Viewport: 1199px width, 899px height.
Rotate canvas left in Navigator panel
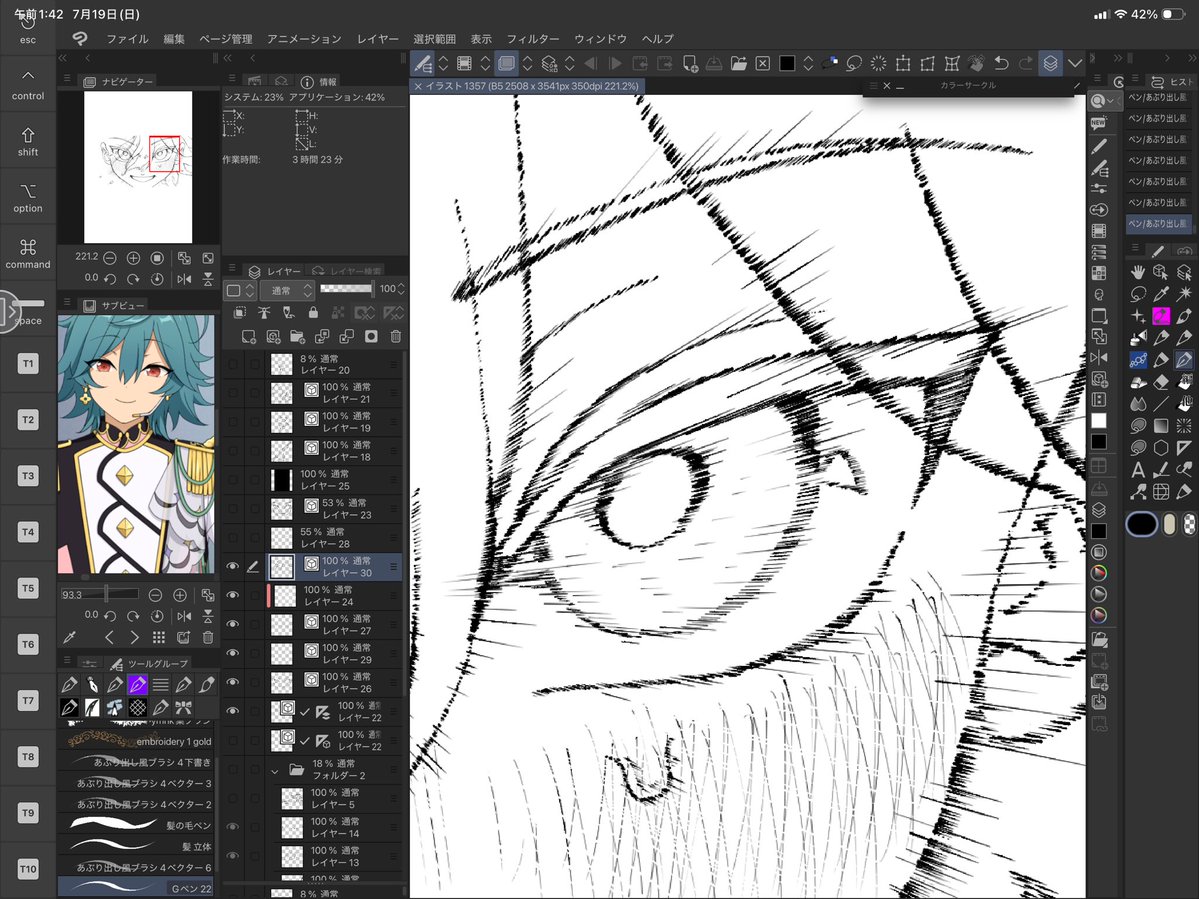point(109,279)
